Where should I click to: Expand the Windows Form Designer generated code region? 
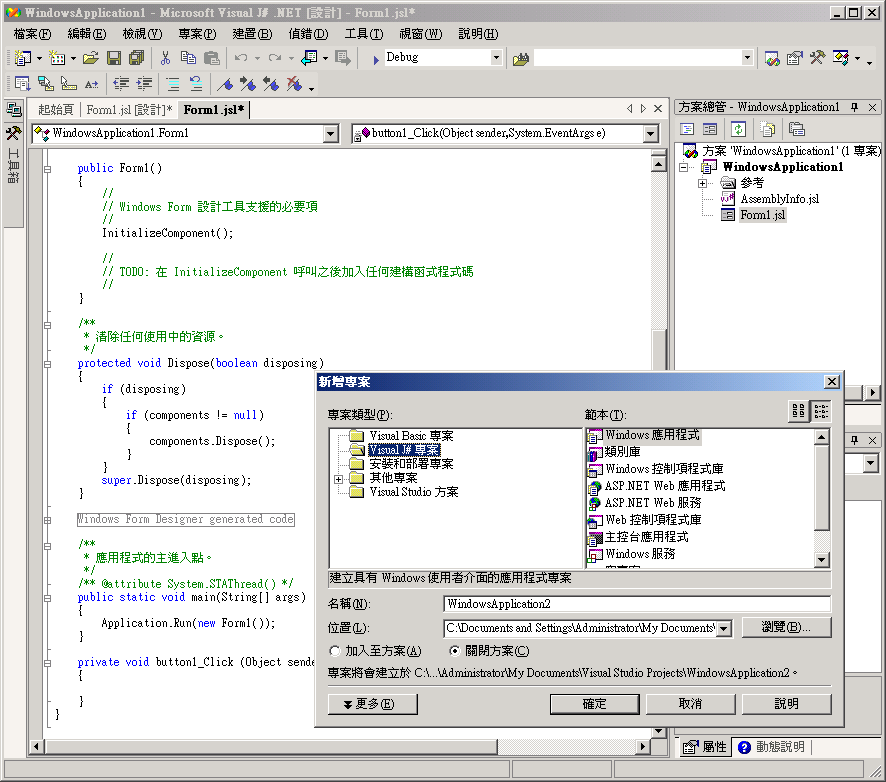(47, 520)
